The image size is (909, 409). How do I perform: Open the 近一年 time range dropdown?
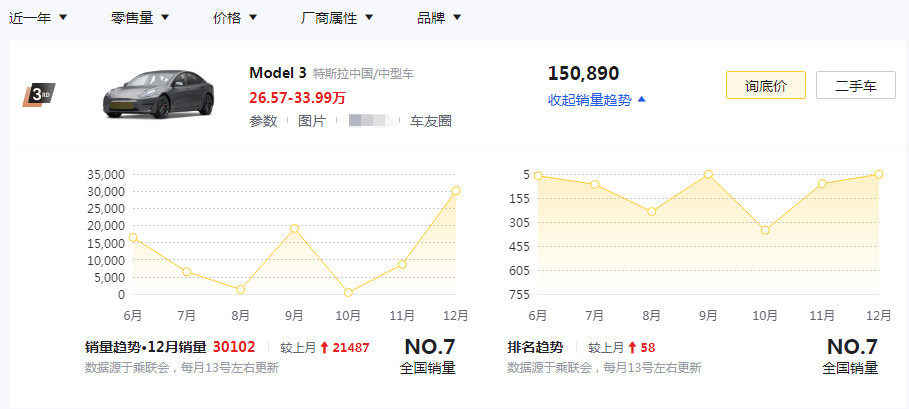point(38,18)
